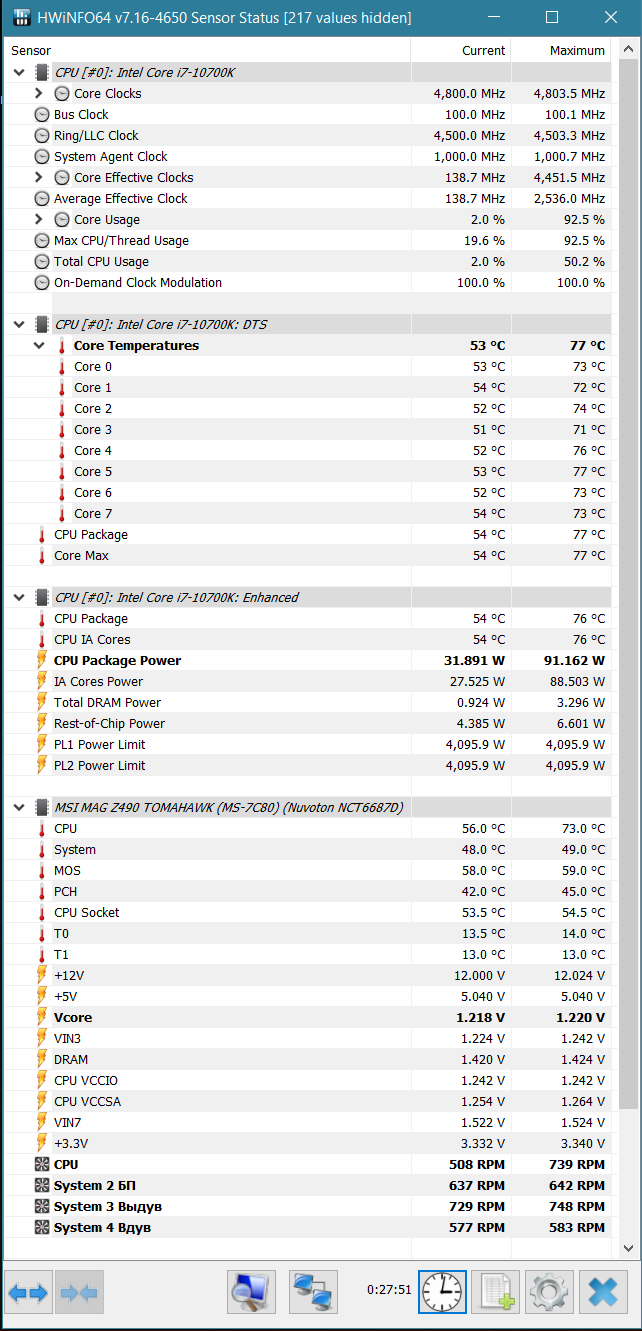642x1331 pixels.
Task: Click the collapse columns arrows icon
Action: (79, 1293)
